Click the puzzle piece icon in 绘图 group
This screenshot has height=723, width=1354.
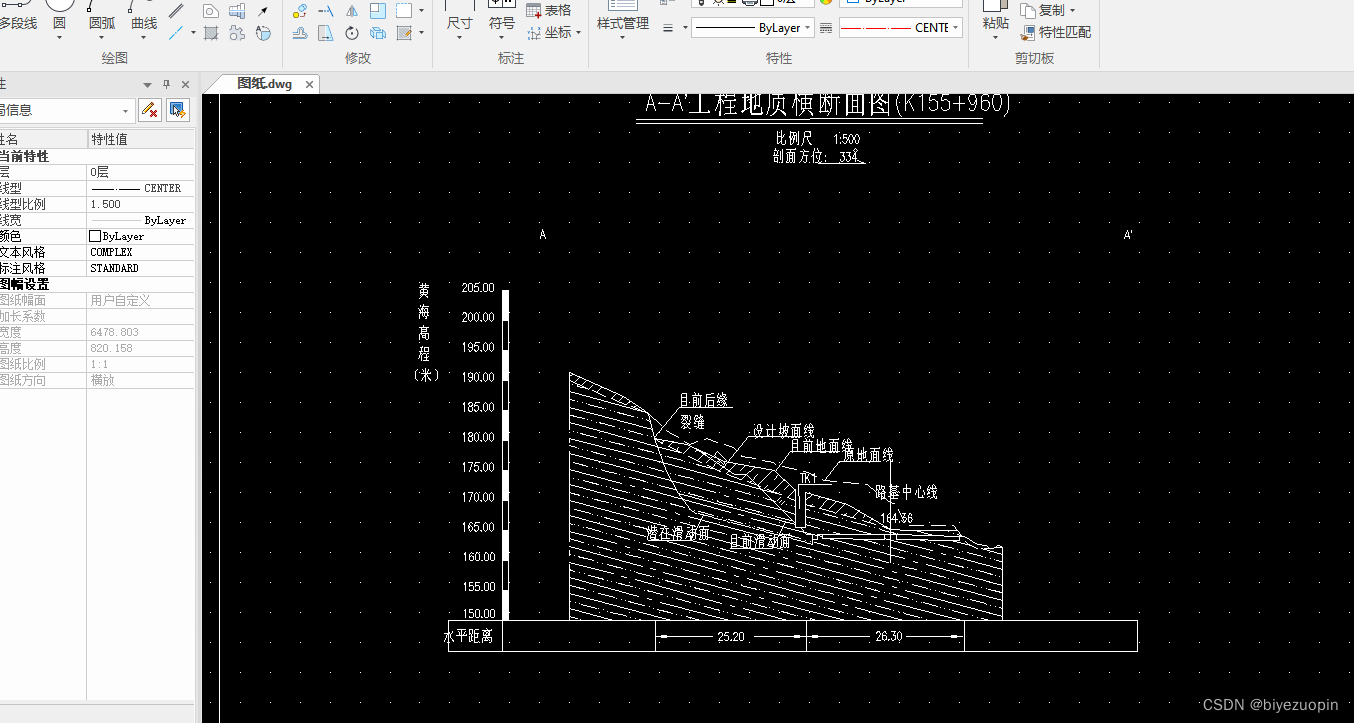click(237, 33)
